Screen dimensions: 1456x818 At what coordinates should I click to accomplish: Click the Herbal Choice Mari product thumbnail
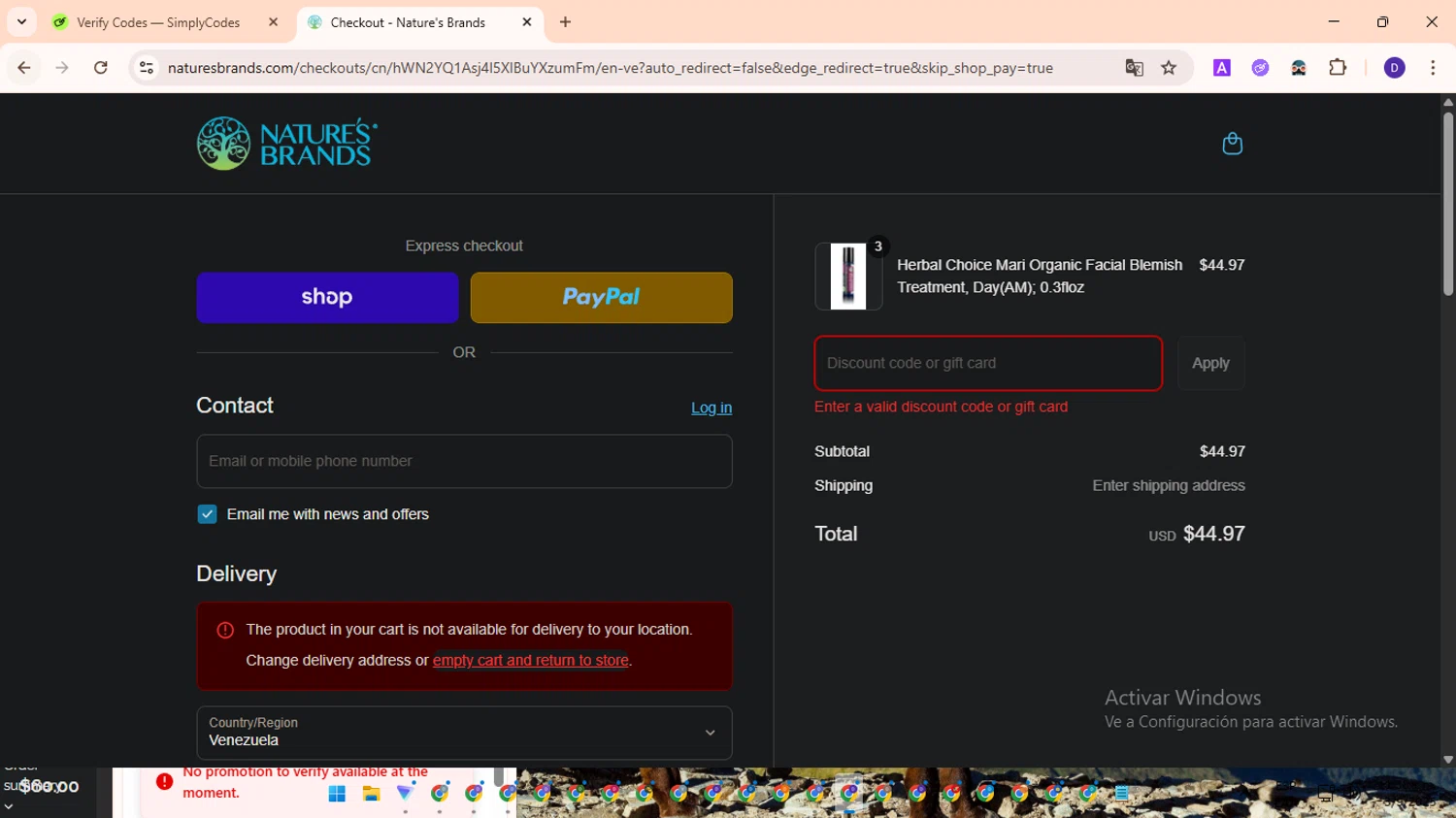coord(848,277)
